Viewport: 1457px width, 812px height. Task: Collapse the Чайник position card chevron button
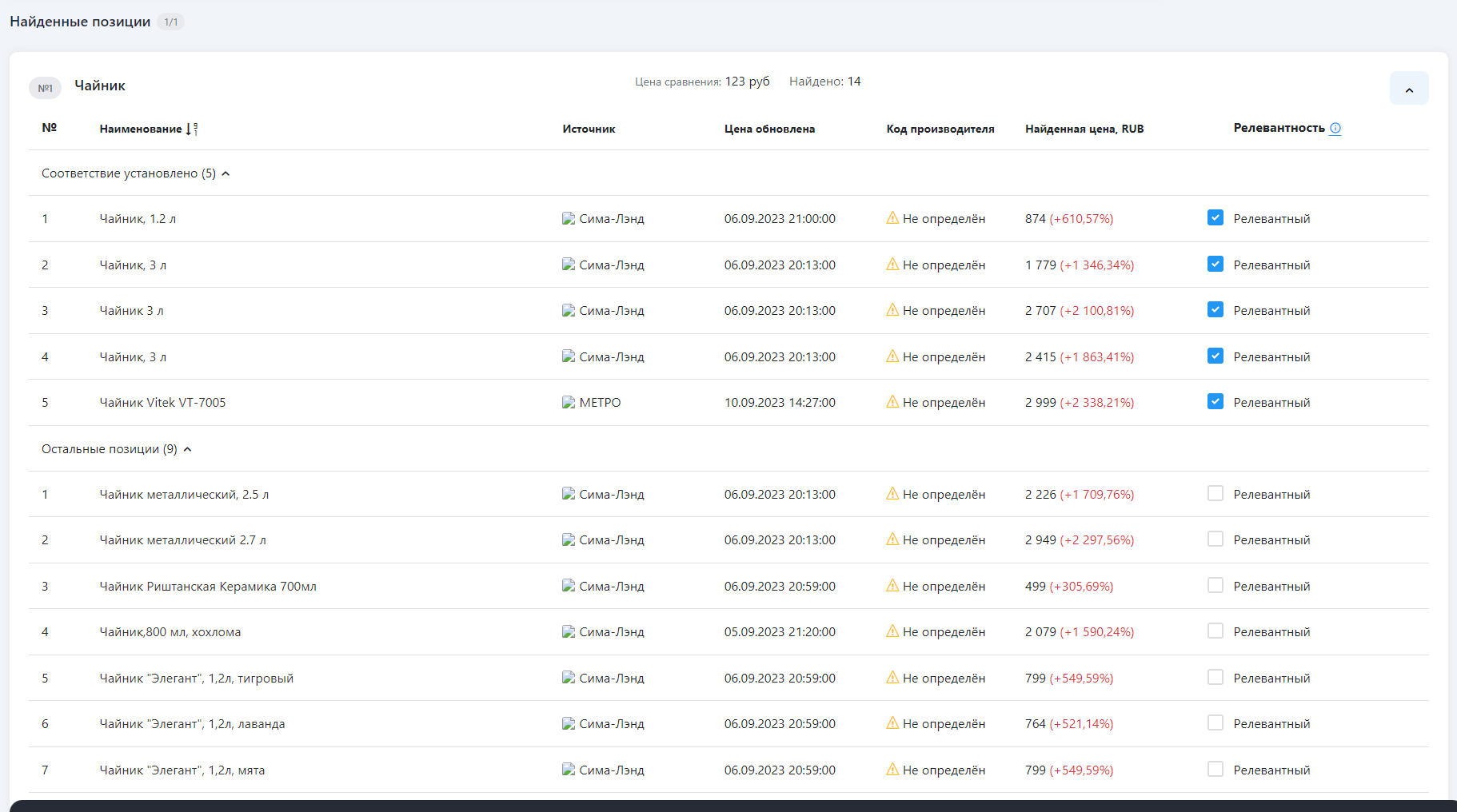pos(1409,89)
